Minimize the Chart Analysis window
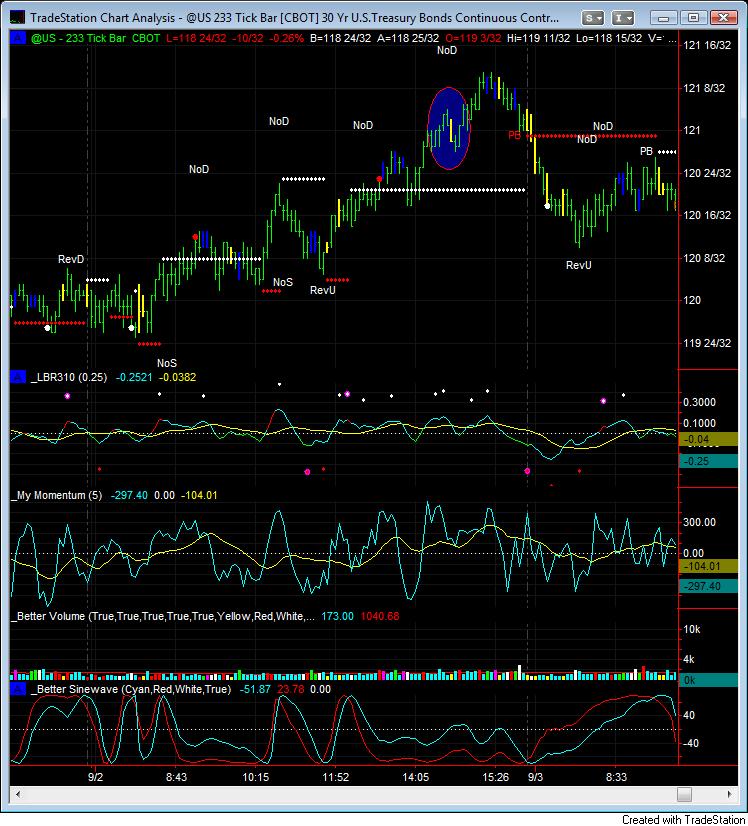This screenshot has height=826, width=748. click(663, 18)
